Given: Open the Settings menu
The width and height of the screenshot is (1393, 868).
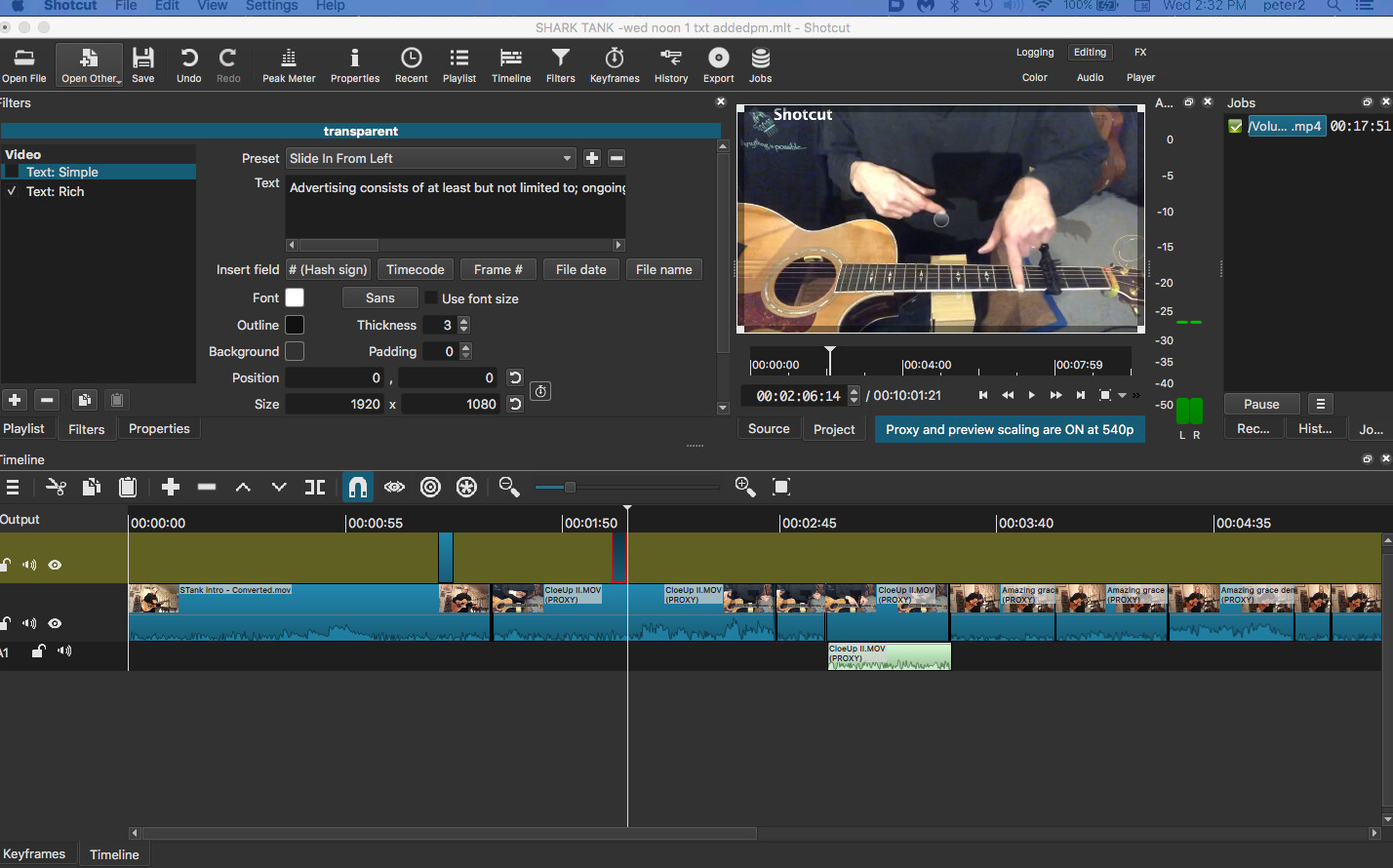Looking at the screenshot, I should point(271,6).
